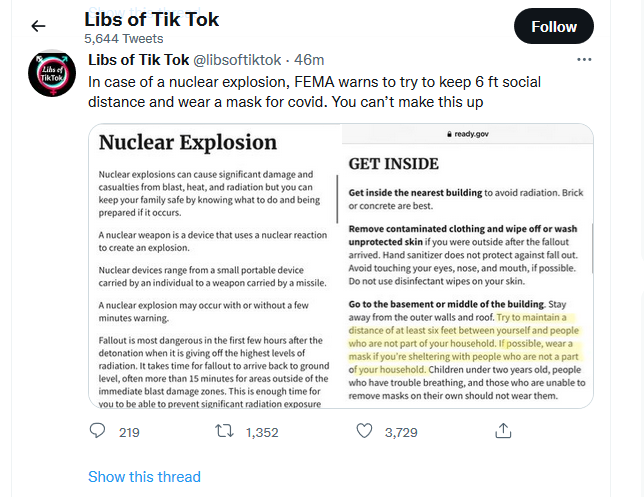This screenshot has width=644, height=497.
Task: Open the tweet's three-dot more menu
Action: [585, 60]
